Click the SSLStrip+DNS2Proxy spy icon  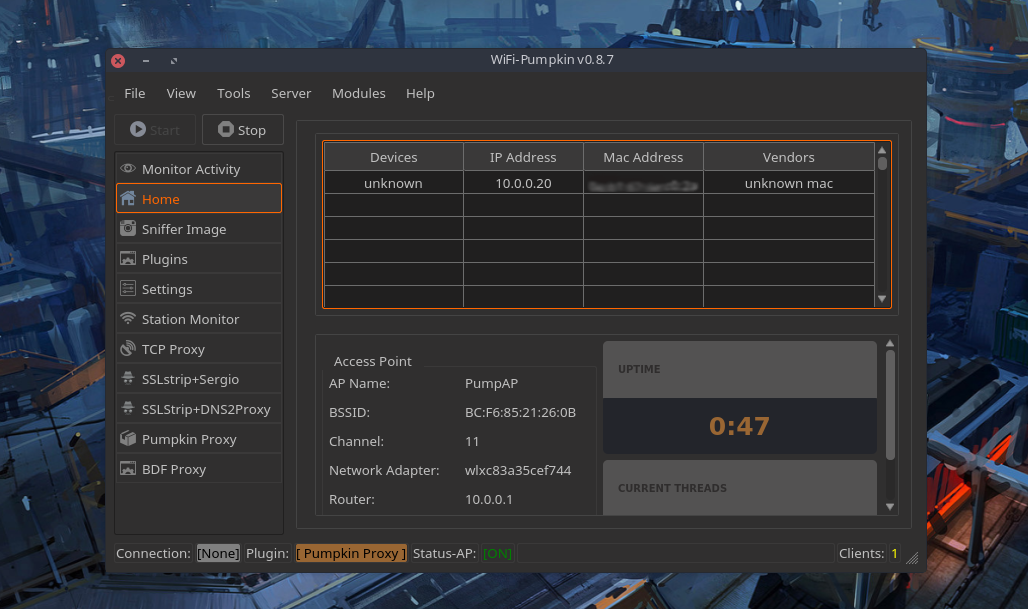point(128,408)
